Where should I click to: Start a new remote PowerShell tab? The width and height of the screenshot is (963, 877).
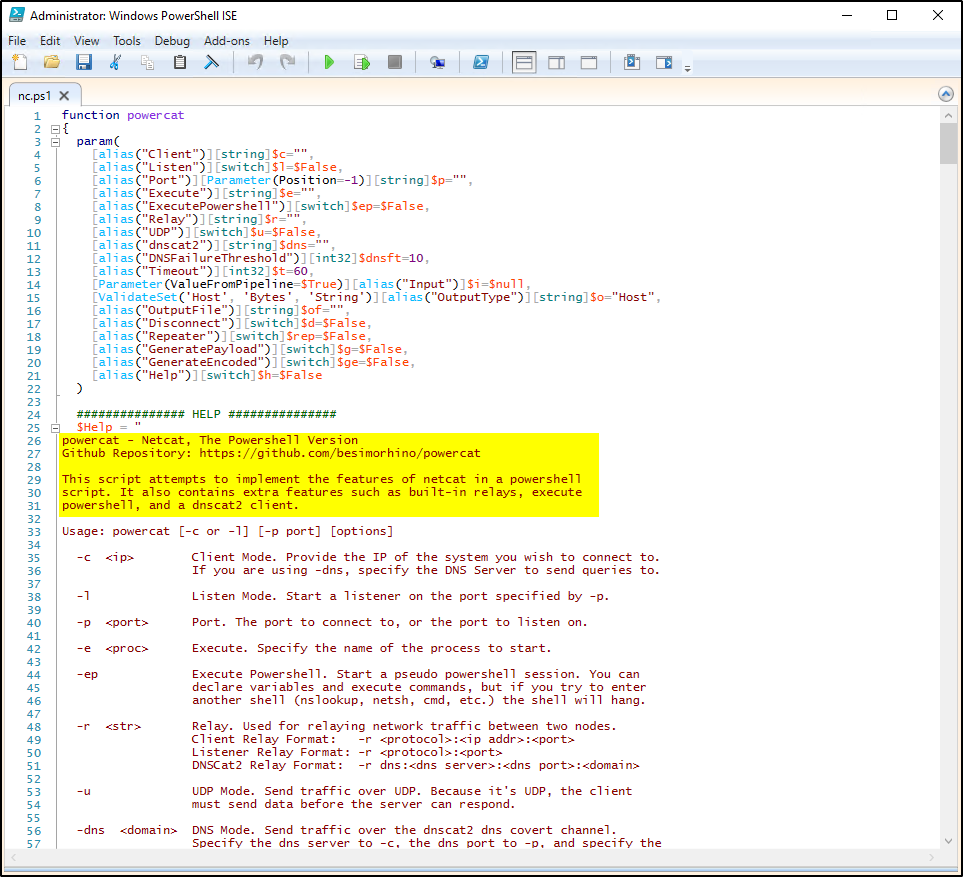[437, 62]
